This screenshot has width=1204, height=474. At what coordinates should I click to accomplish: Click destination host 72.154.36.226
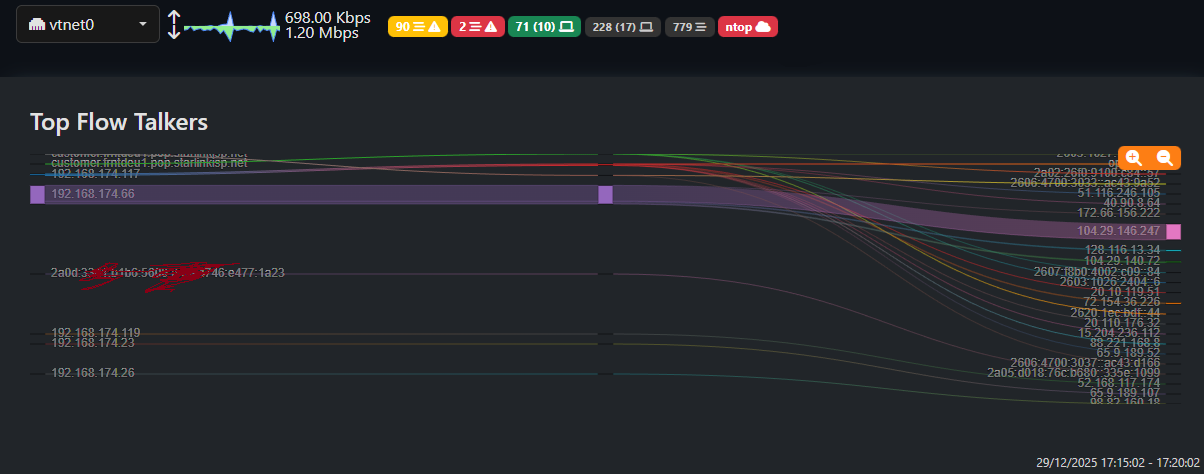tap(1121, 302)
